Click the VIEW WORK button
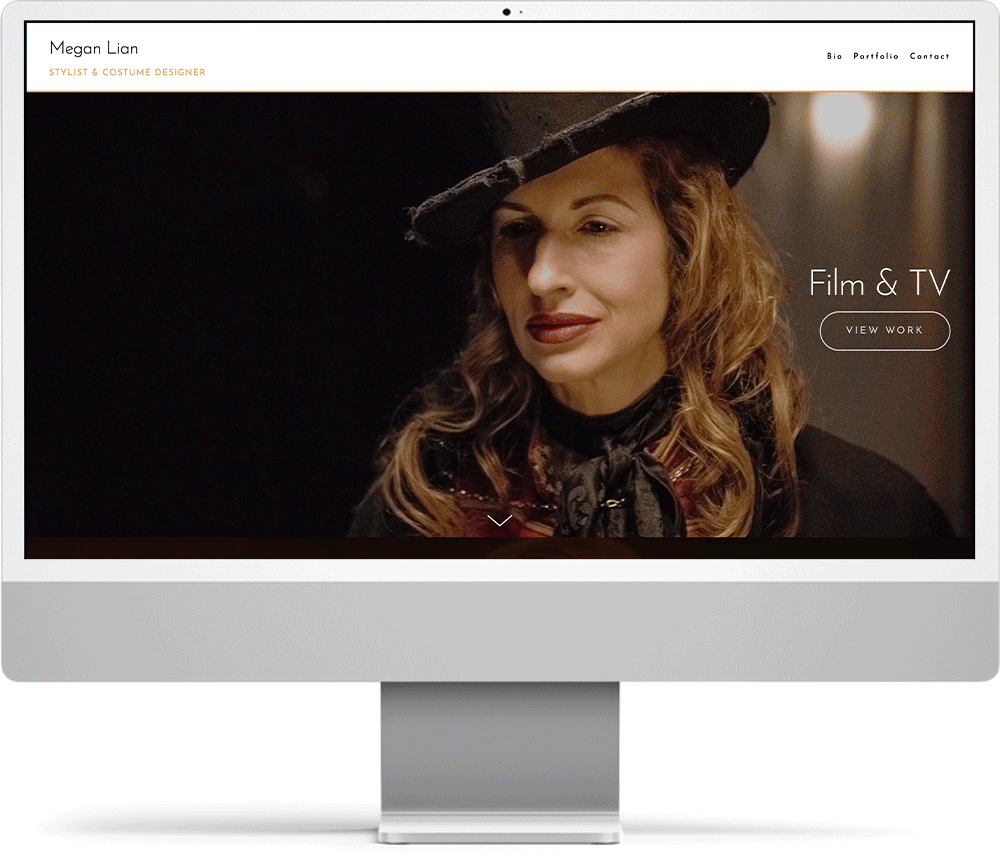The width and height of the screenshot is (1000, 868). click(x=885, y=330)
